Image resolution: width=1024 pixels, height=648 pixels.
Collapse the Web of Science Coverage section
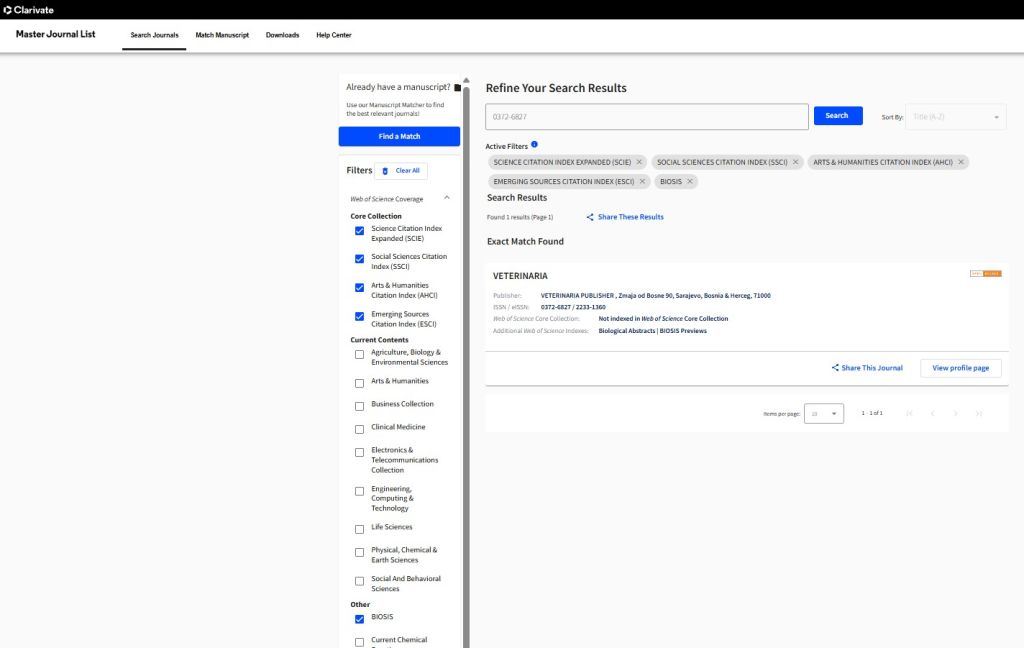pos(447,198)
